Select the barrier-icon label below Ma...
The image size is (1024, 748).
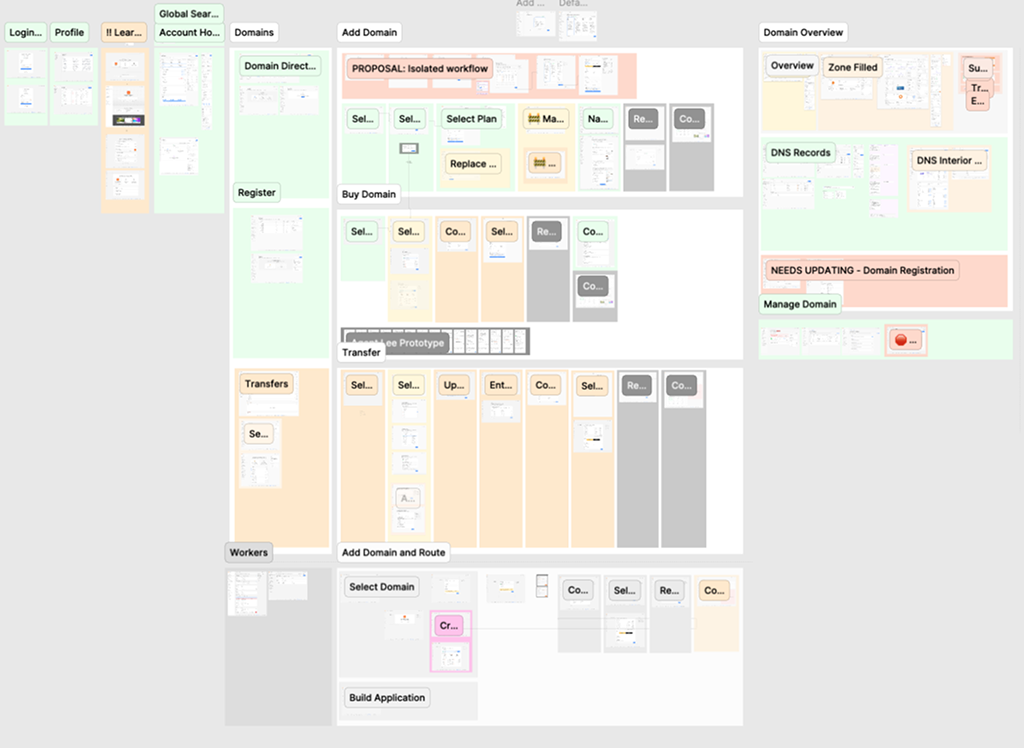[544, 163]
